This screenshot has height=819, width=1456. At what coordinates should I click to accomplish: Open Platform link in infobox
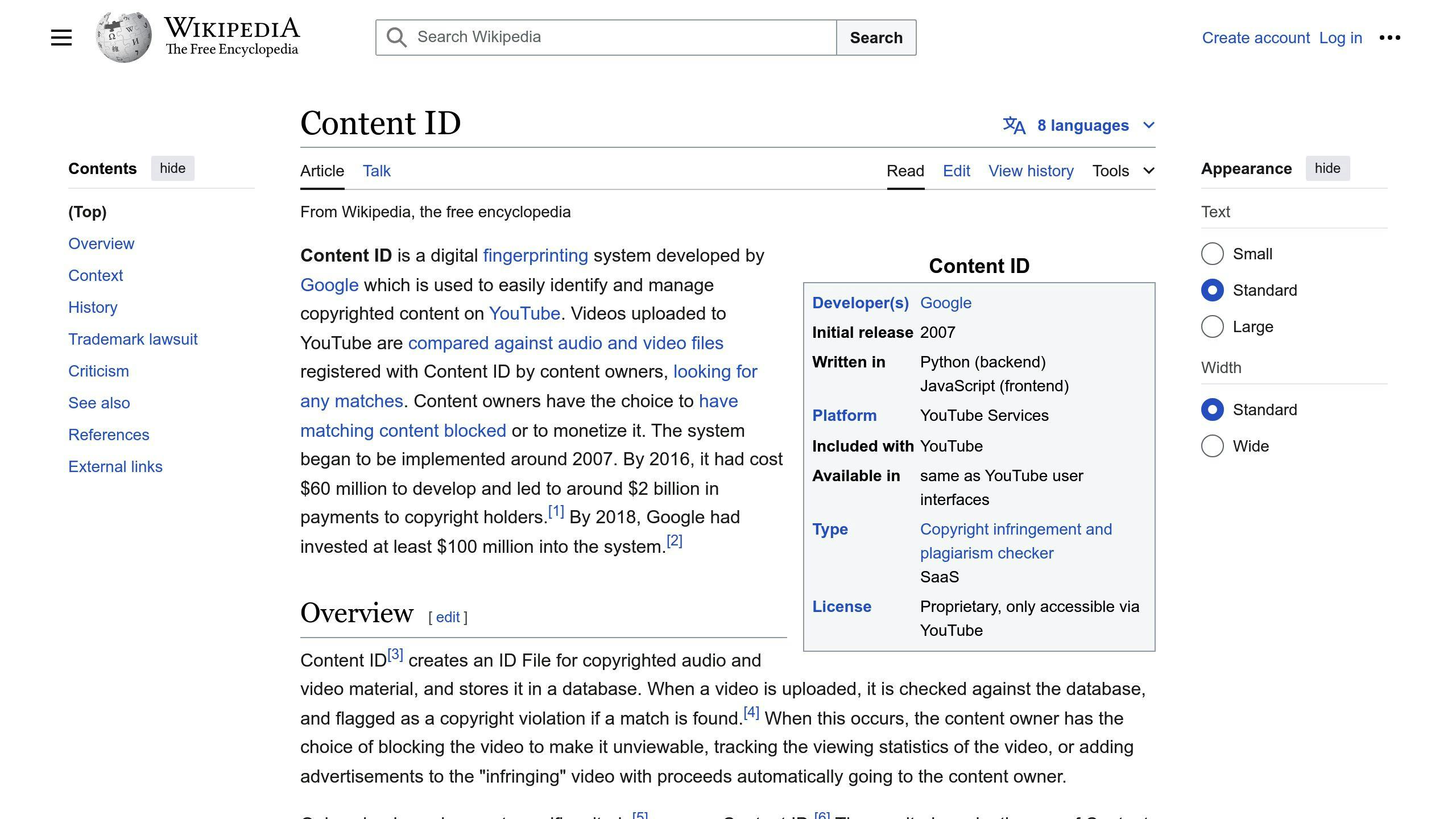[x=844, y=415]
